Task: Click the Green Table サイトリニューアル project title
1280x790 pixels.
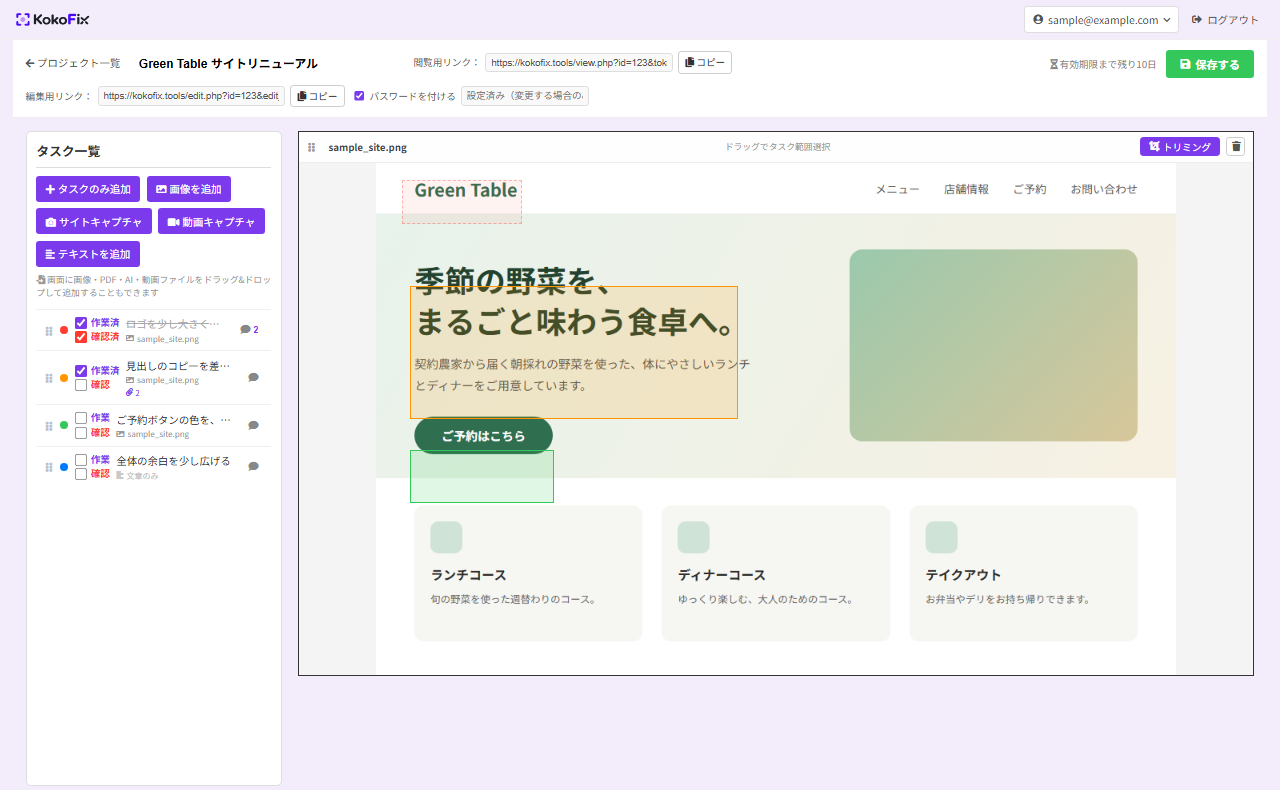Action: 228,63
